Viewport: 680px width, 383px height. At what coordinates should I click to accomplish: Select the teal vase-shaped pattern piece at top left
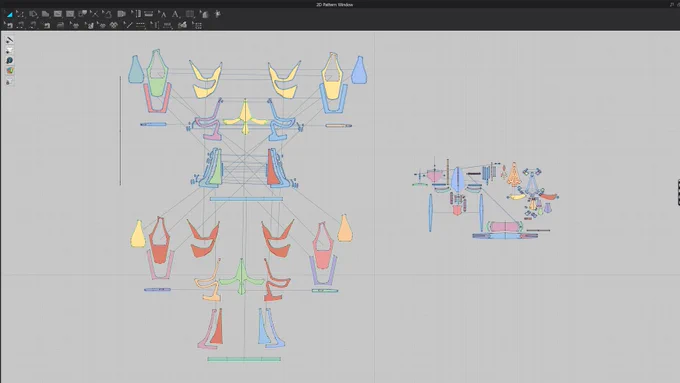pos(136,70)
